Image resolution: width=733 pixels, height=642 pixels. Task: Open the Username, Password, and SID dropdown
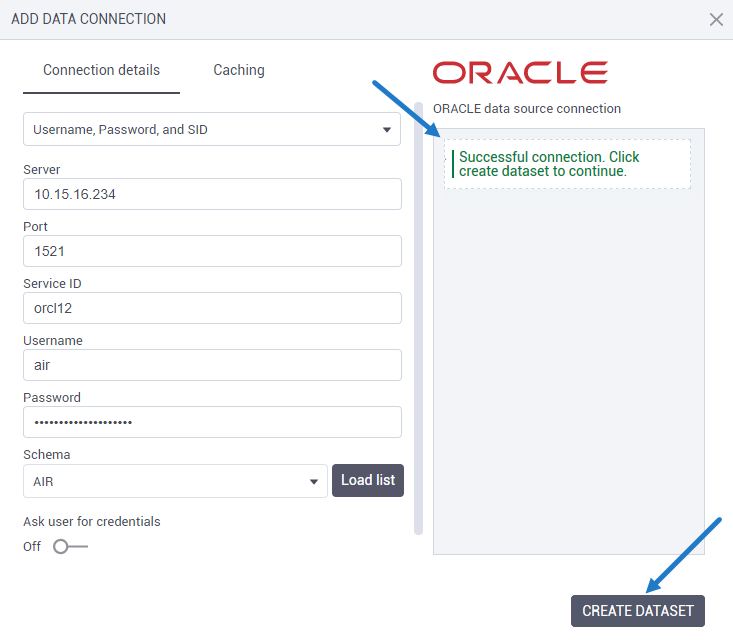[212, 129]
